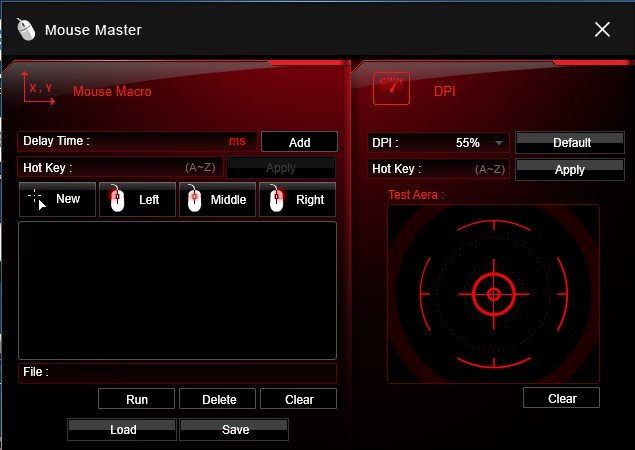Click the Test Aera label
Image resolution: width=635 pixels, height=450 pixels.
(416, 195)
